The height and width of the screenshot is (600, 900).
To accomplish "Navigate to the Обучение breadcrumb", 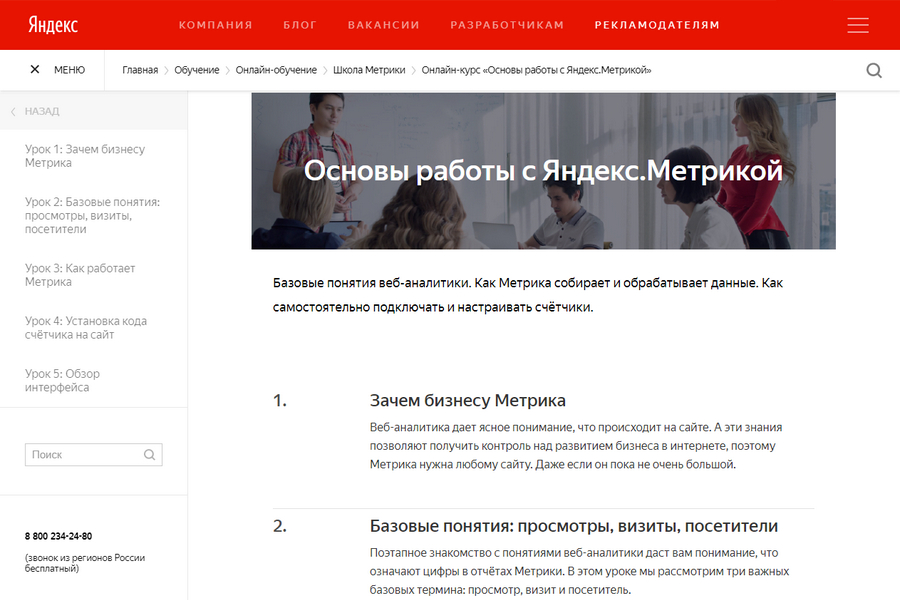I will [x=197, y=70].
